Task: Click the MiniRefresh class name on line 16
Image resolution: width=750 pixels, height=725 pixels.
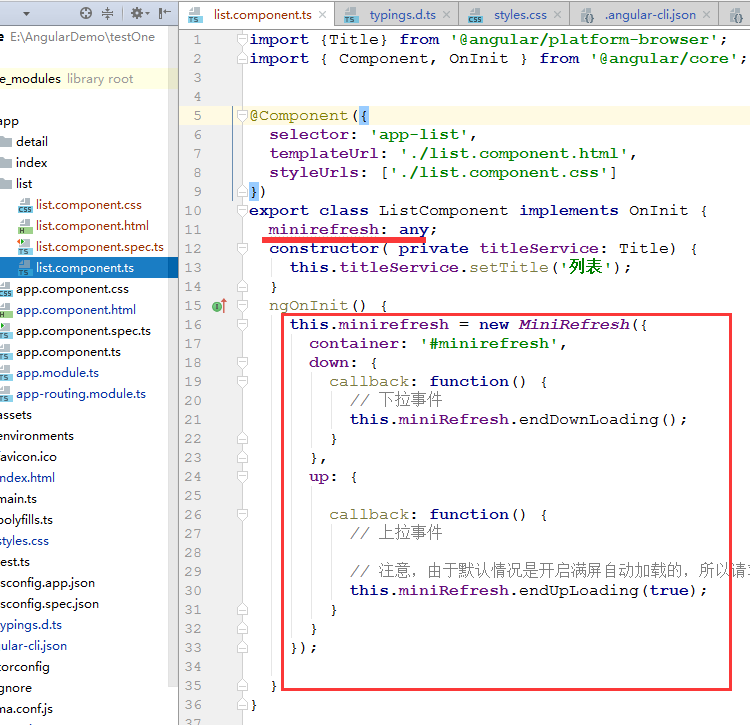Action: (x=574, y=324)
